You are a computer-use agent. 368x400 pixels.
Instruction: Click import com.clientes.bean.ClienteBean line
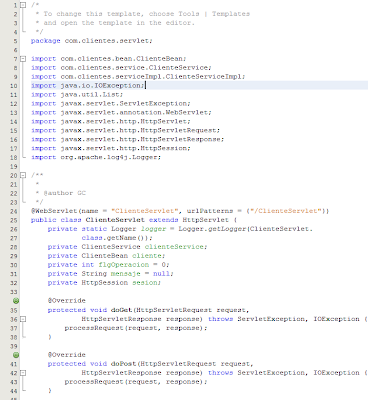tap(109, 59)
